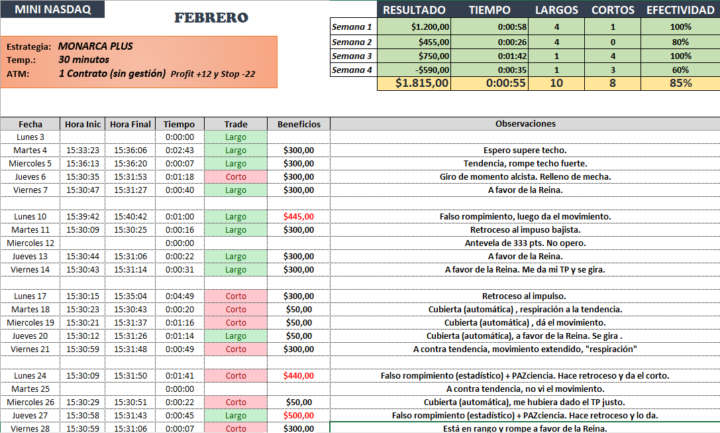The height and width of the screenshot is (433, 720).
Task: Select the total result $1.815,00
Action: pyautogui.click(x=414, y=83)
